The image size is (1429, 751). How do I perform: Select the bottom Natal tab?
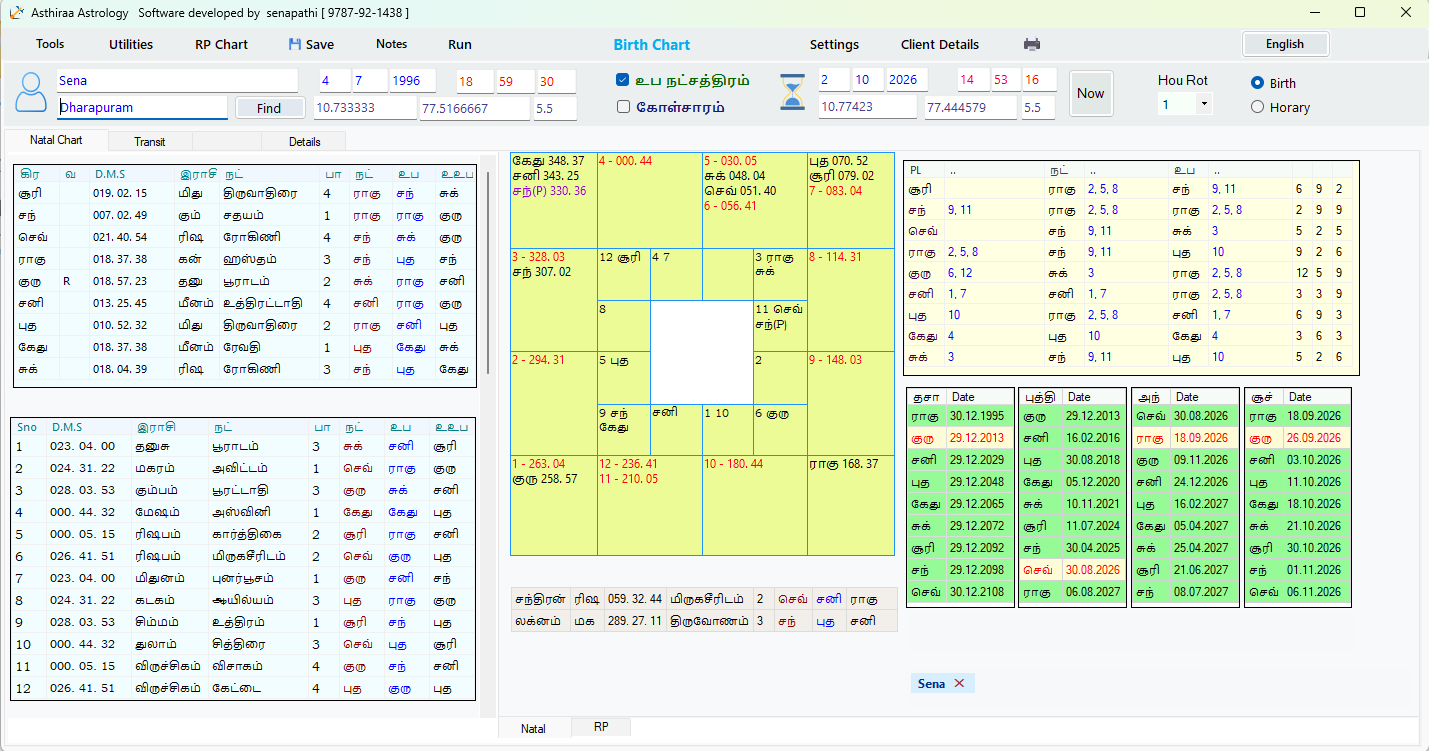point(533,728)
